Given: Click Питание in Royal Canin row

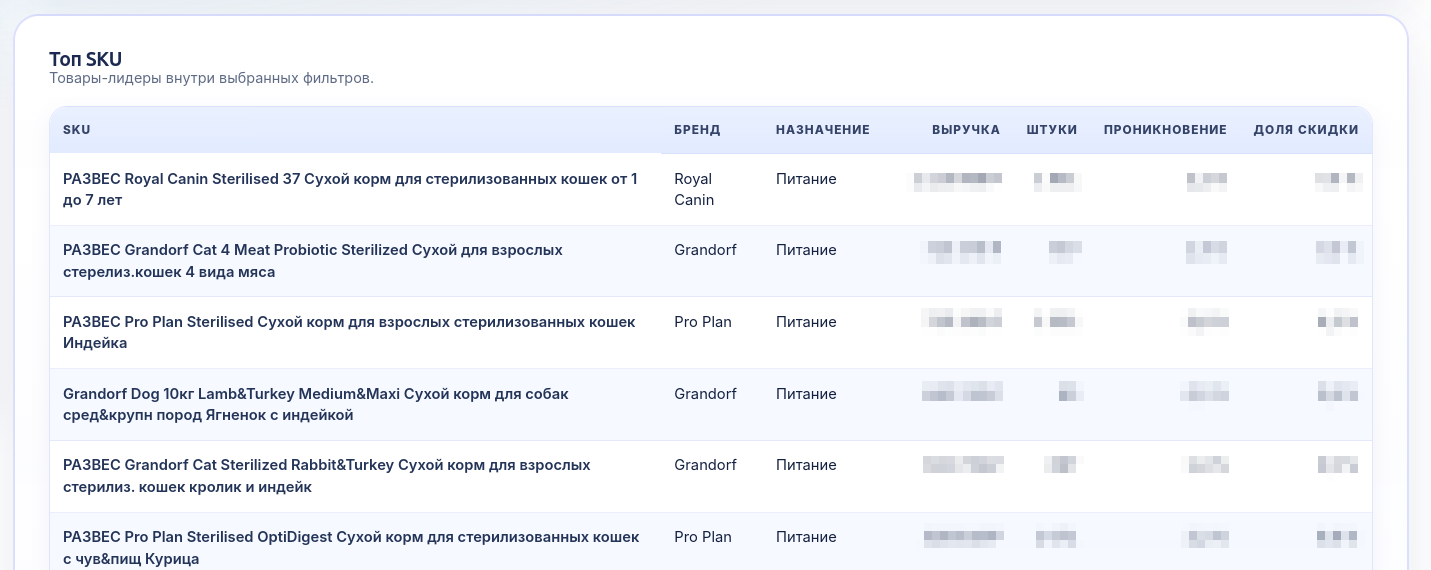Looking at the screenshot, I should [806, 179].
